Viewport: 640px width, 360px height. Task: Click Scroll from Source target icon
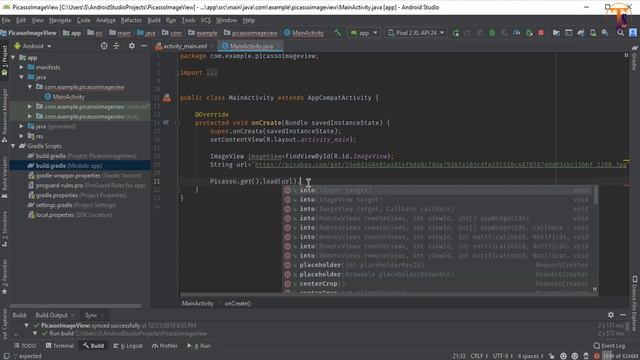(104, 46)
